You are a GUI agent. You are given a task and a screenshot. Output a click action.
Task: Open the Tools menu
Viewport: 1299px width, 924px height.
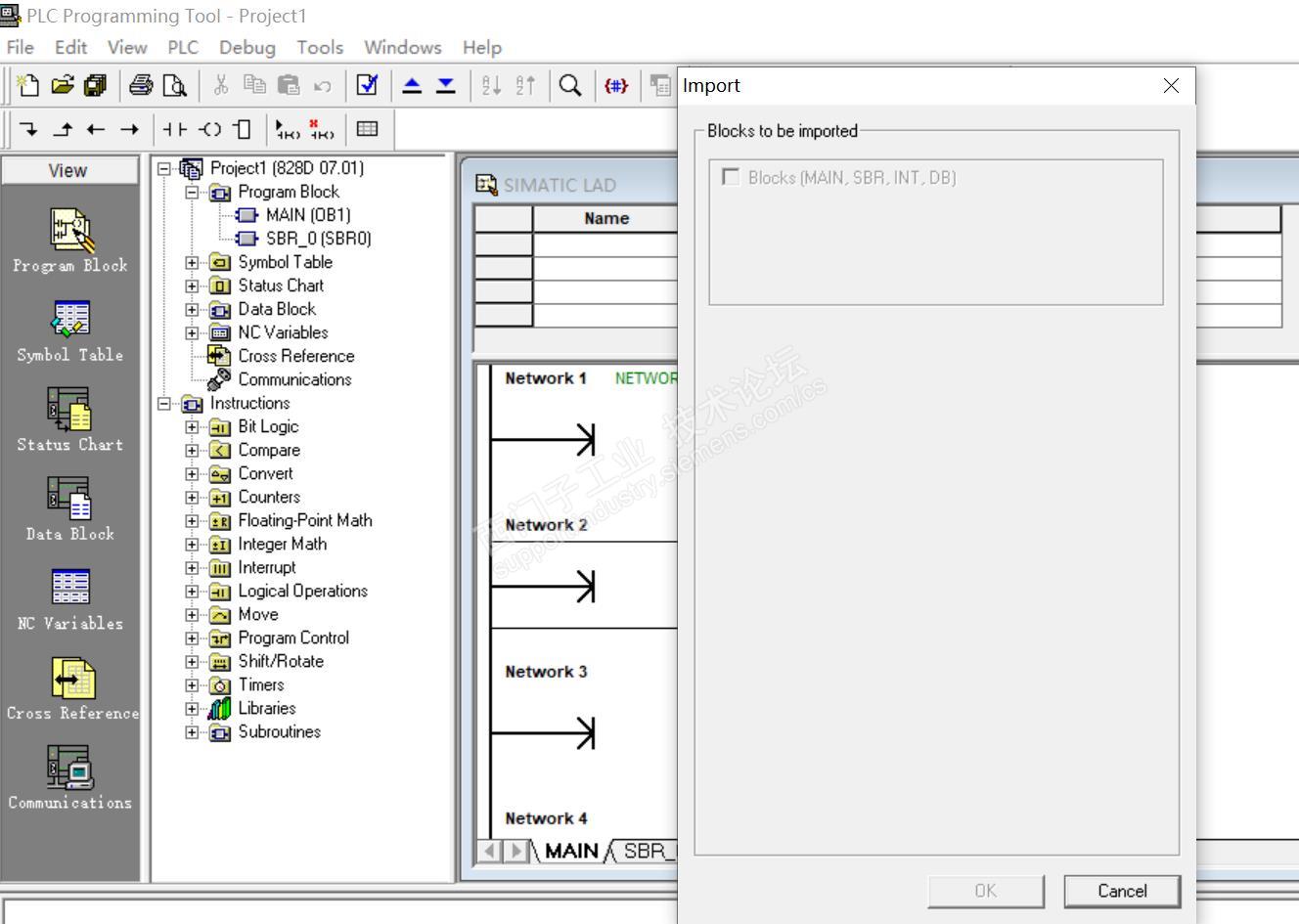(320, 47)
